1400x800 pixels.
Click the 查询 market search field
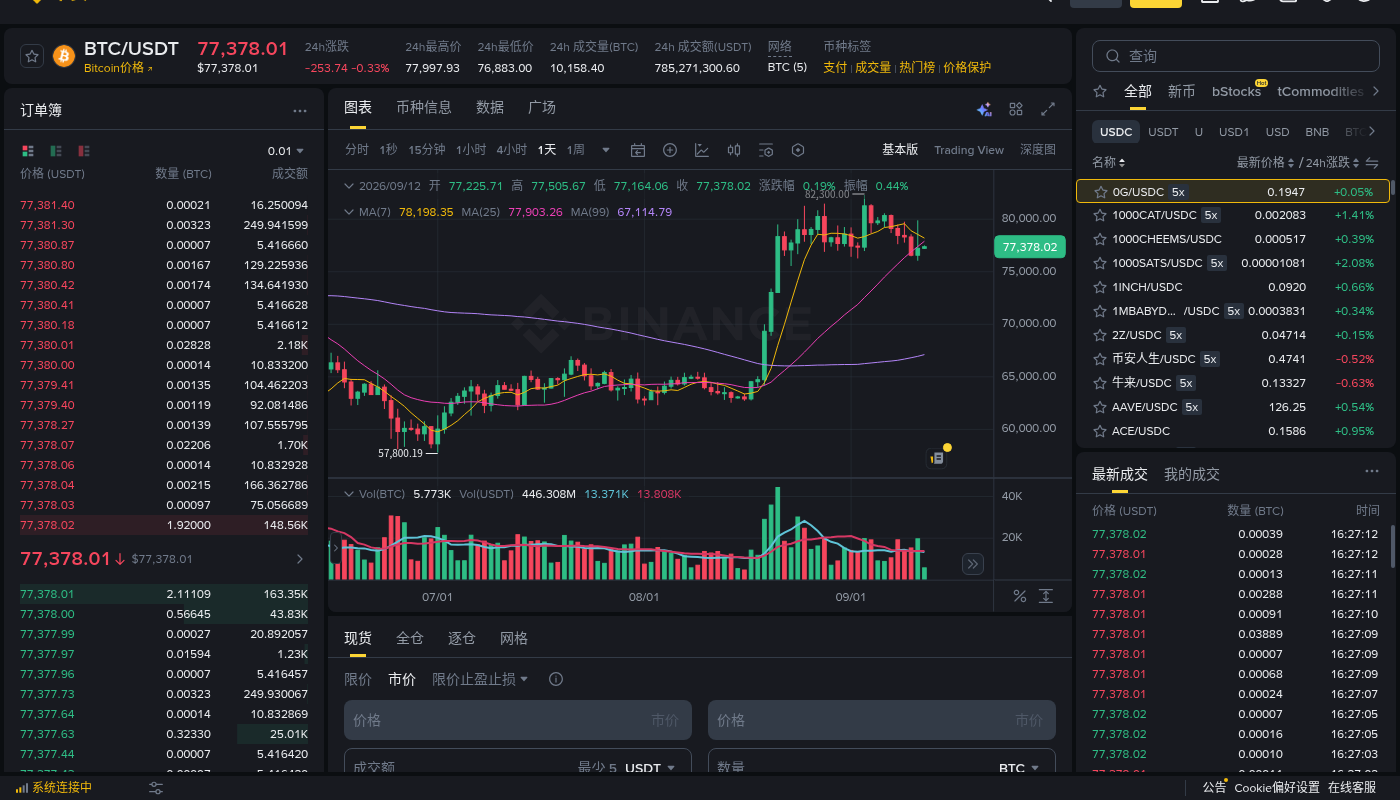click(x=1237, y=56)
